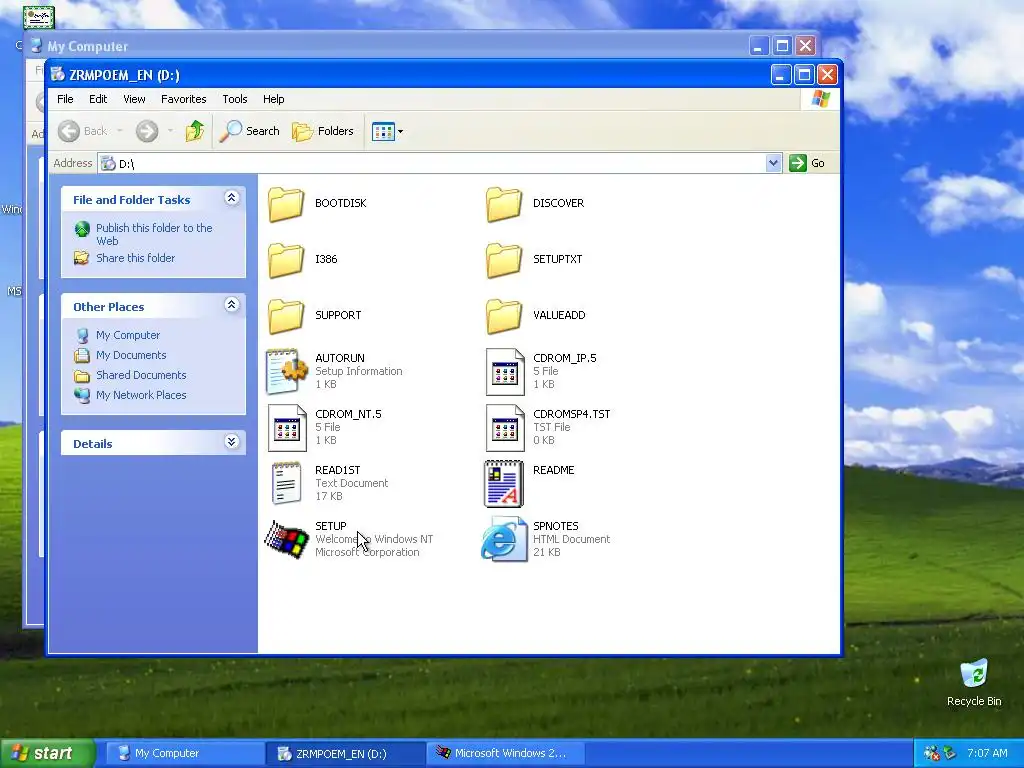Viewport: 1024px width, 768px height.
Task: Click the Windows flag logo in menu bar
Action: 820,99
